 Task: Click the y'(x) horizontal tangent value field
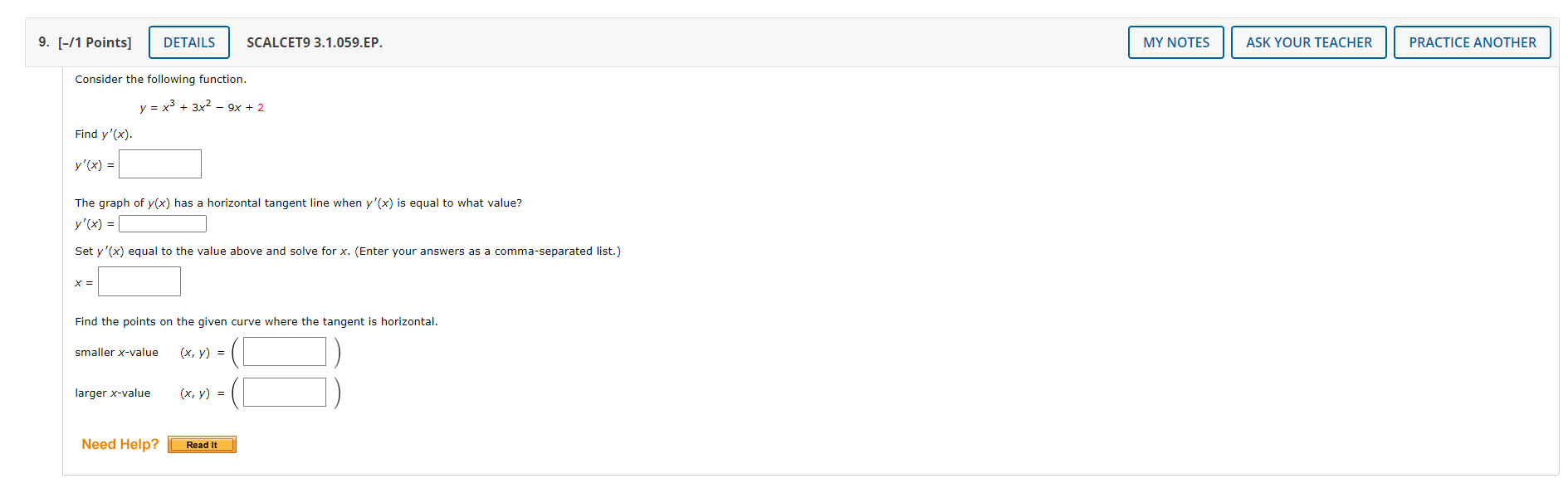coord(163,223)
